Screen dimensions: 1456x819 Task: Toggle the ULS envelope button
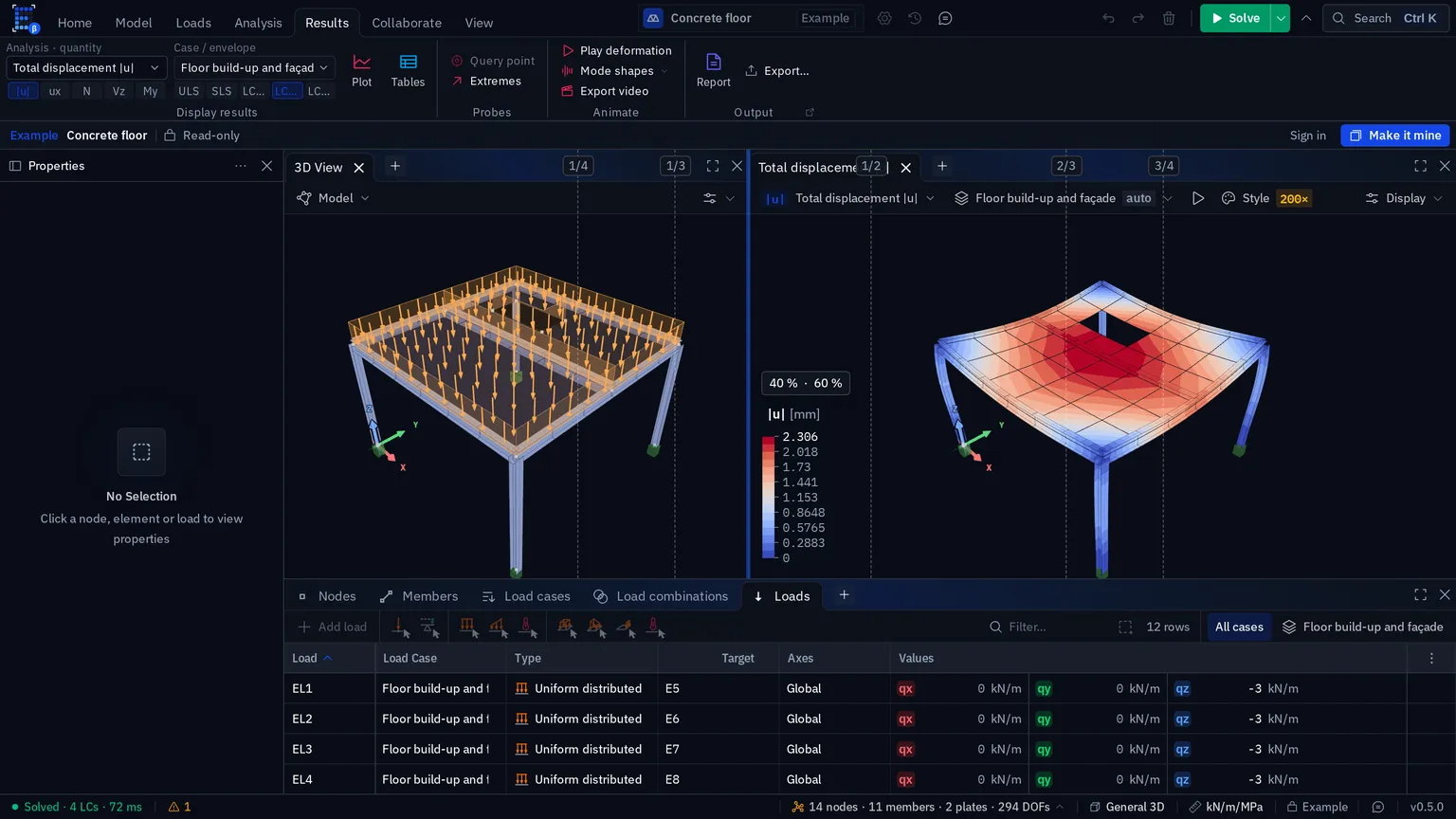point(189,91)
